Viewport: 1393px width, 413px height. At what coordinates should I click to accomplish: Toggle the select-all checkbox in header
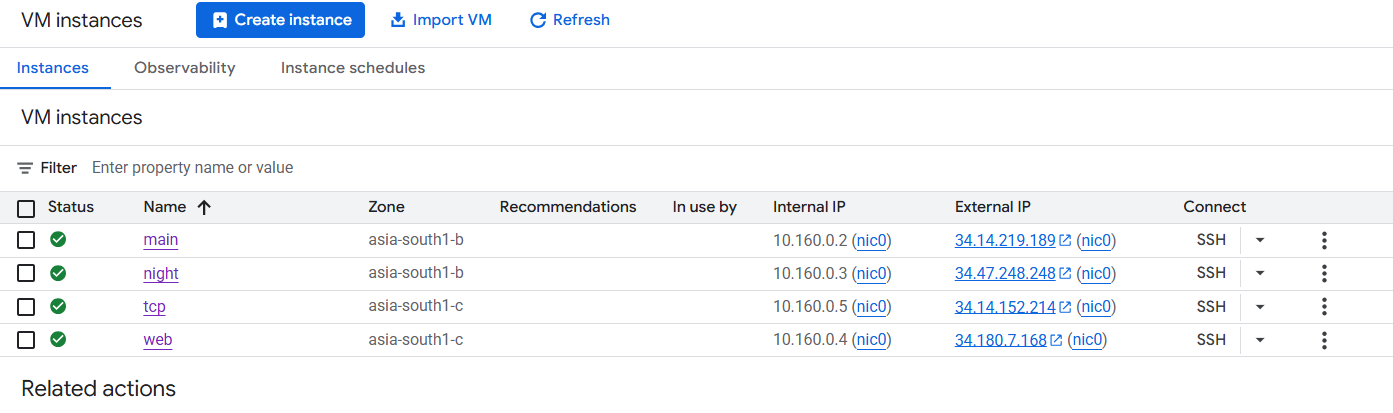pos(26,208)
